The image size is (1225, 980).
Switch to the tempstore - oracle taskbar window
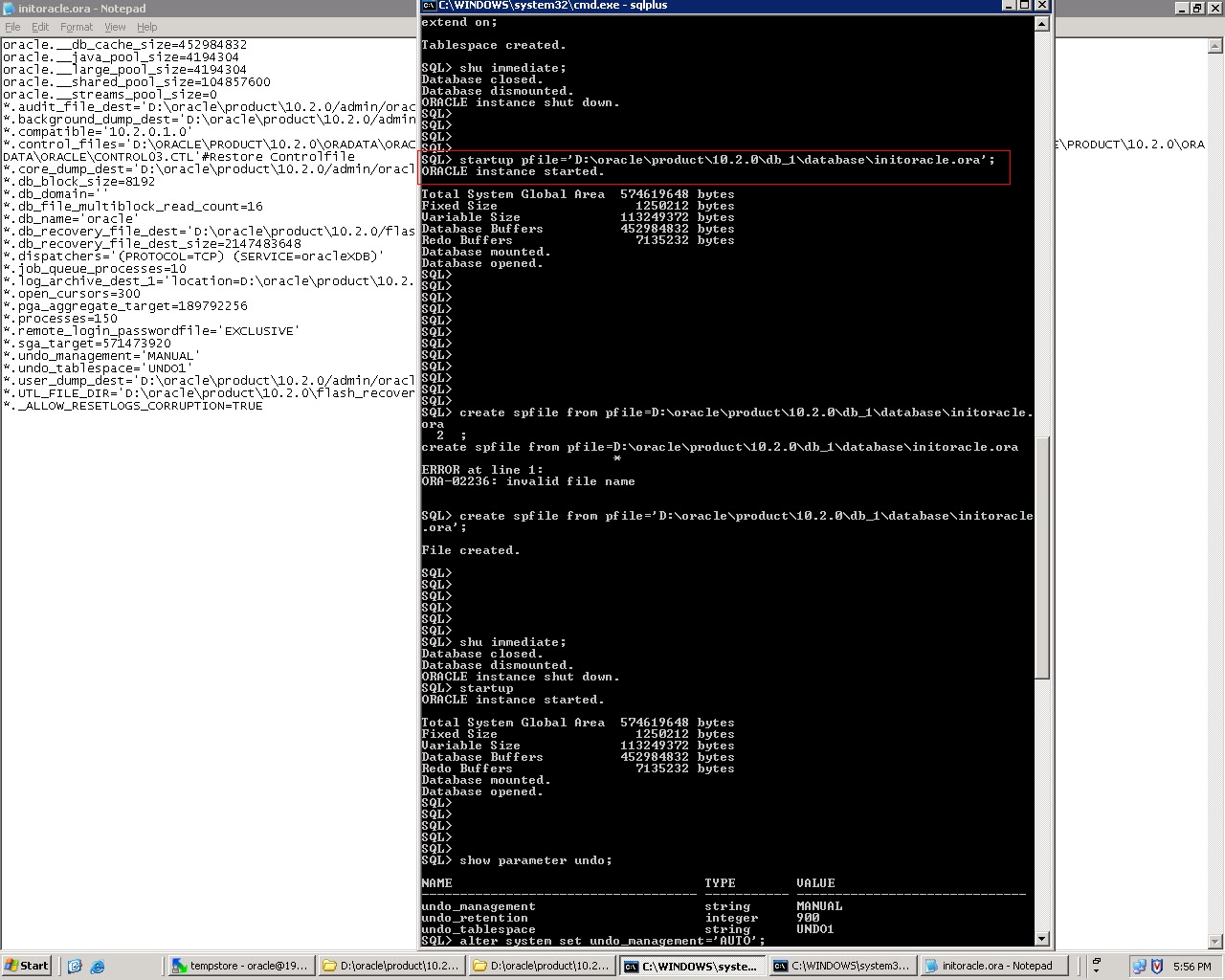[239, 966]
